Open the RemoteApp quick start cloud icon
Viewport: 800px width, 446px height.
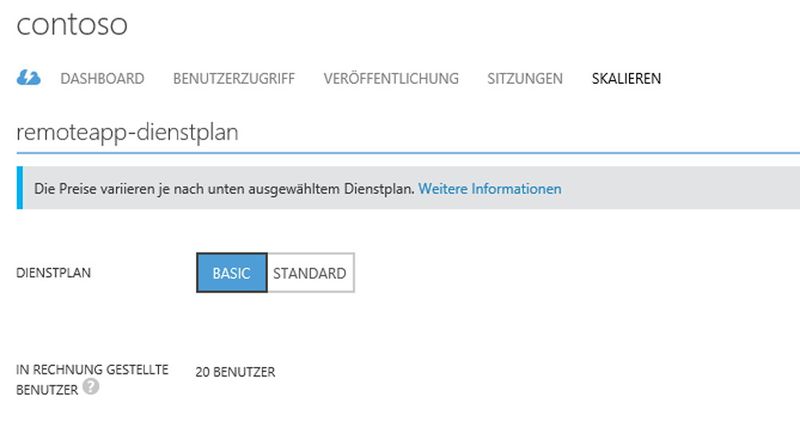tap(29, 78)
